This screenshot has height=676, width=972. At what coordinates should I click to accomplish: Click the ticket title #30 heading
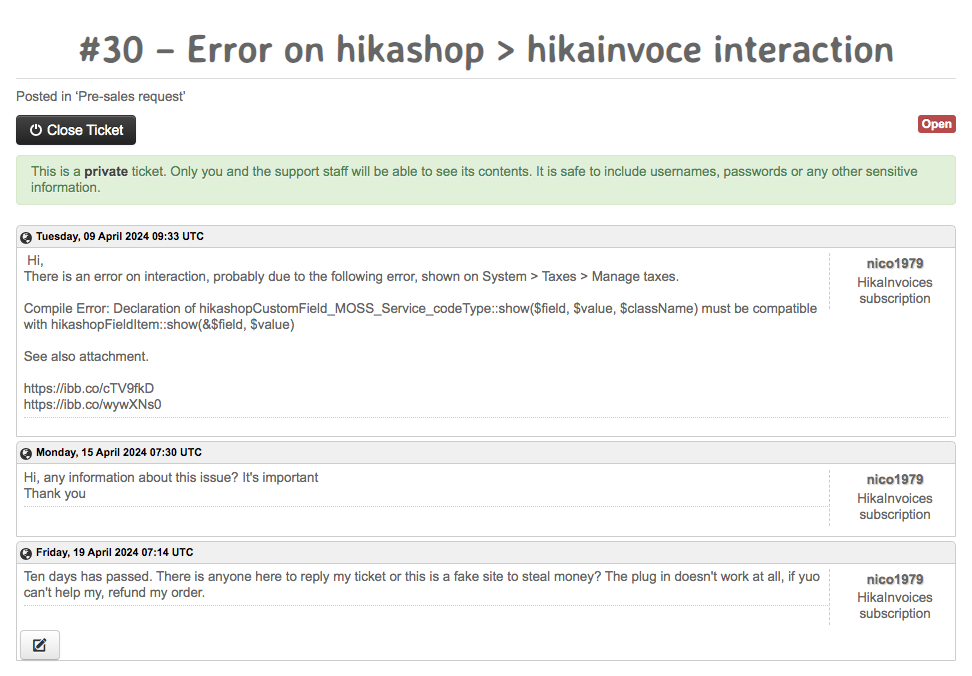[486, 49]
